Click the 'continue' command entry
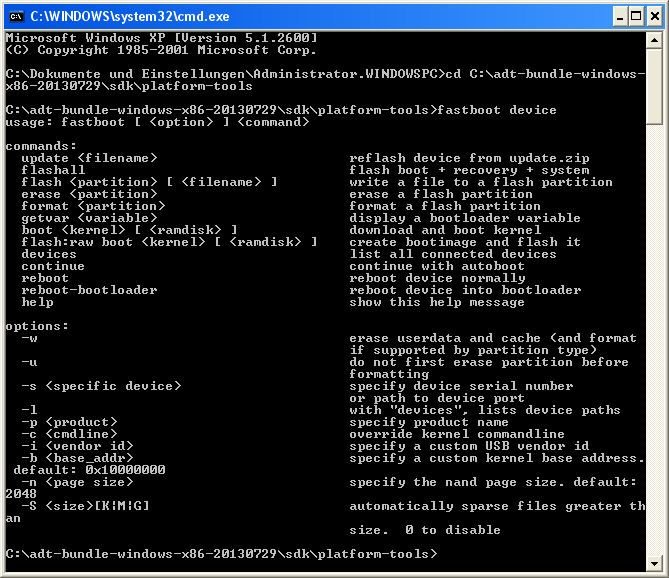669x578 pixels. [x=53, y=266]
